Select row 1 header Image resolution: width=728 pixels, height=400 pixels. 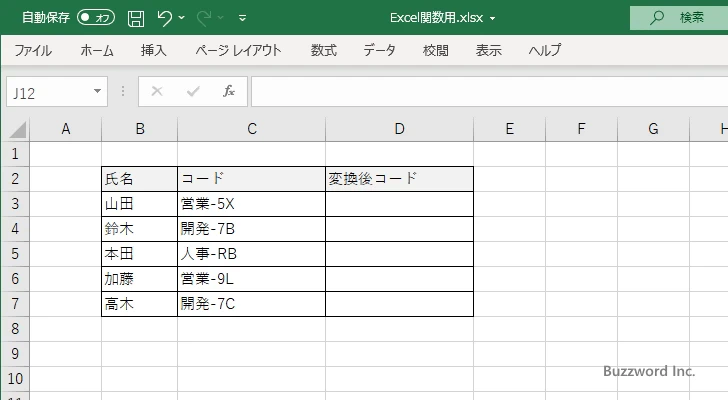(x=15, y=154)
